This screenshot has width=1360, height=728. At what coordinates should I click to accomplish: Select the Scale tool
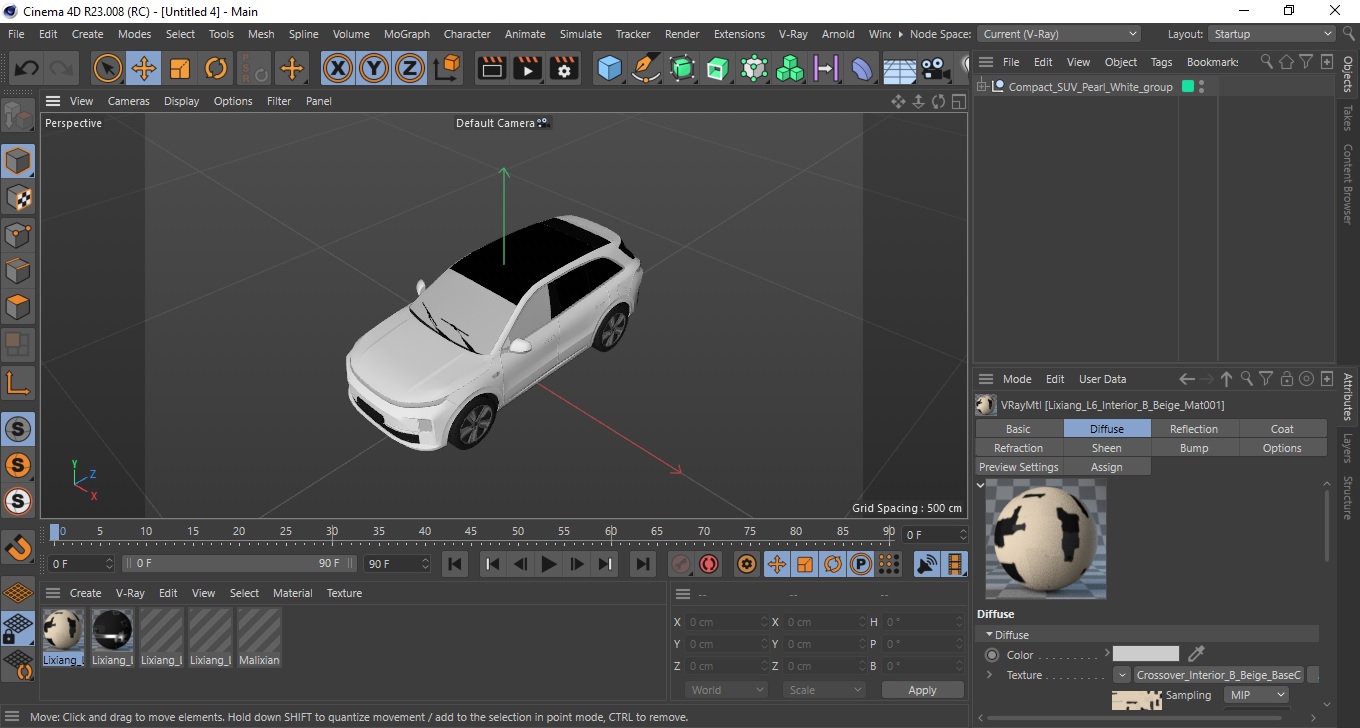[180, 69]
